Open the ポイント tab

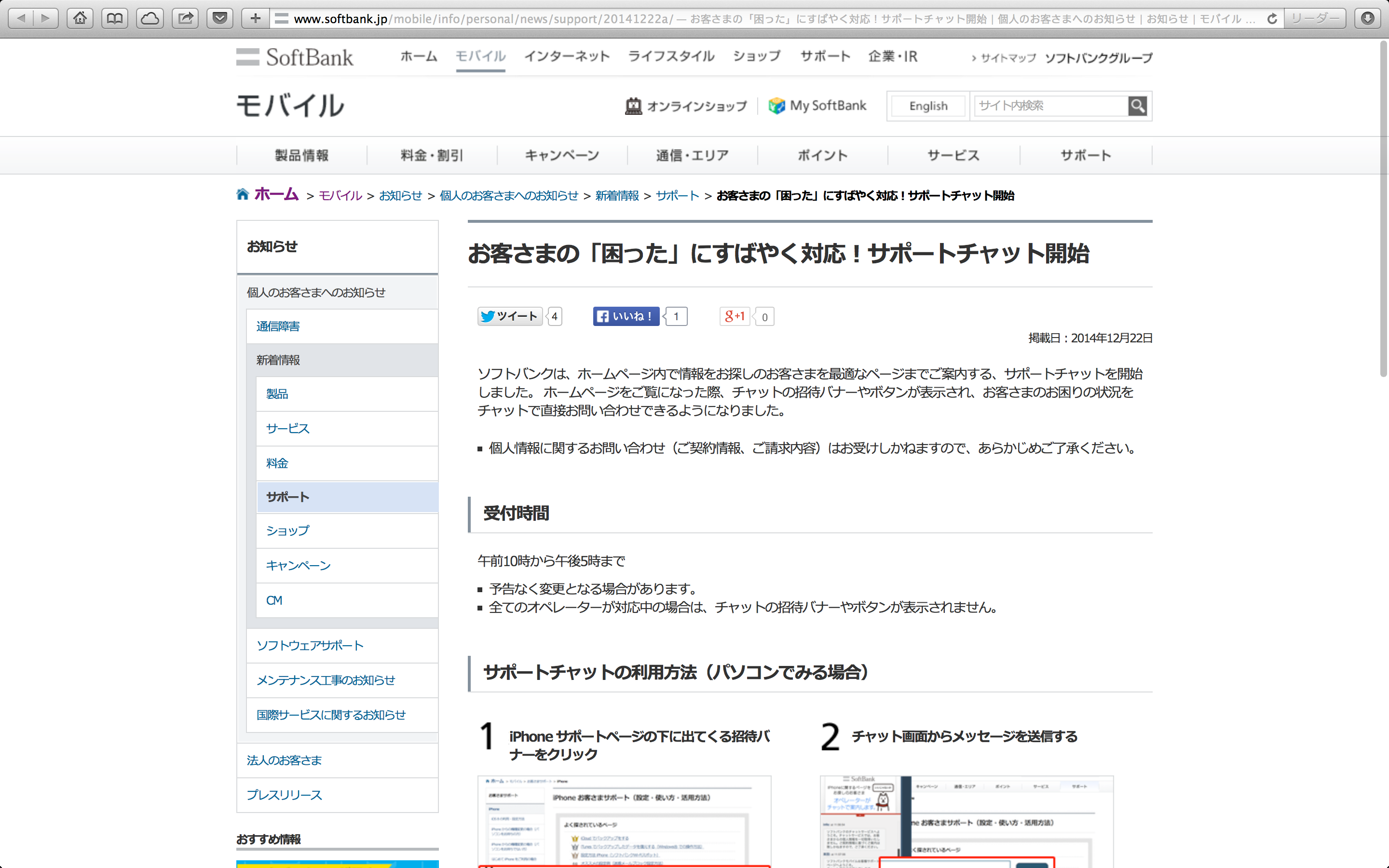tap(822, 155)
